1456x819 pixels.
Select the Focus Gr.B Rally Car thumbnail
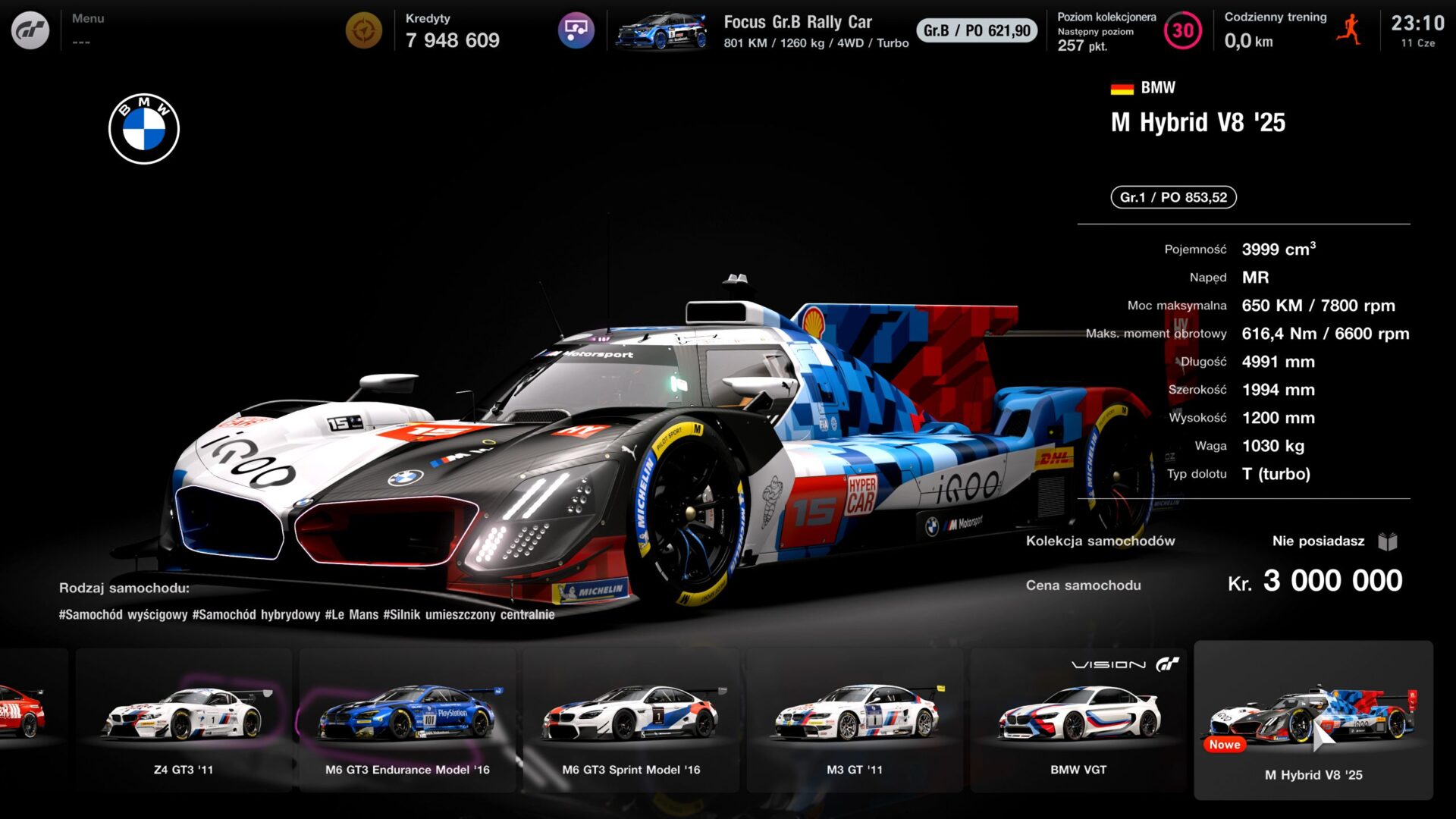click(661, 31)
